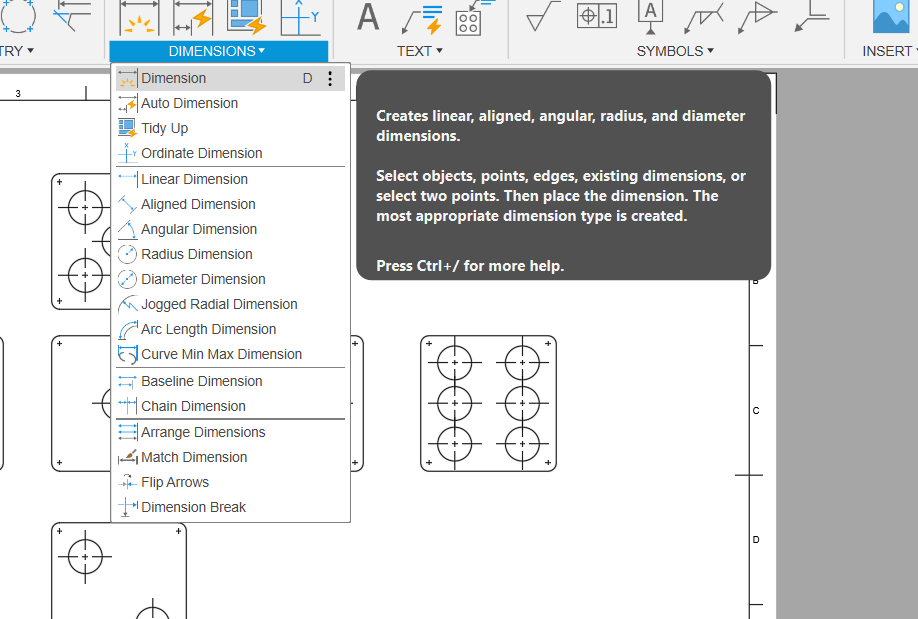This screenshot has width=918, height=619.
Task: Select the Leader text toolbar icon
Action: pos(421,17)
